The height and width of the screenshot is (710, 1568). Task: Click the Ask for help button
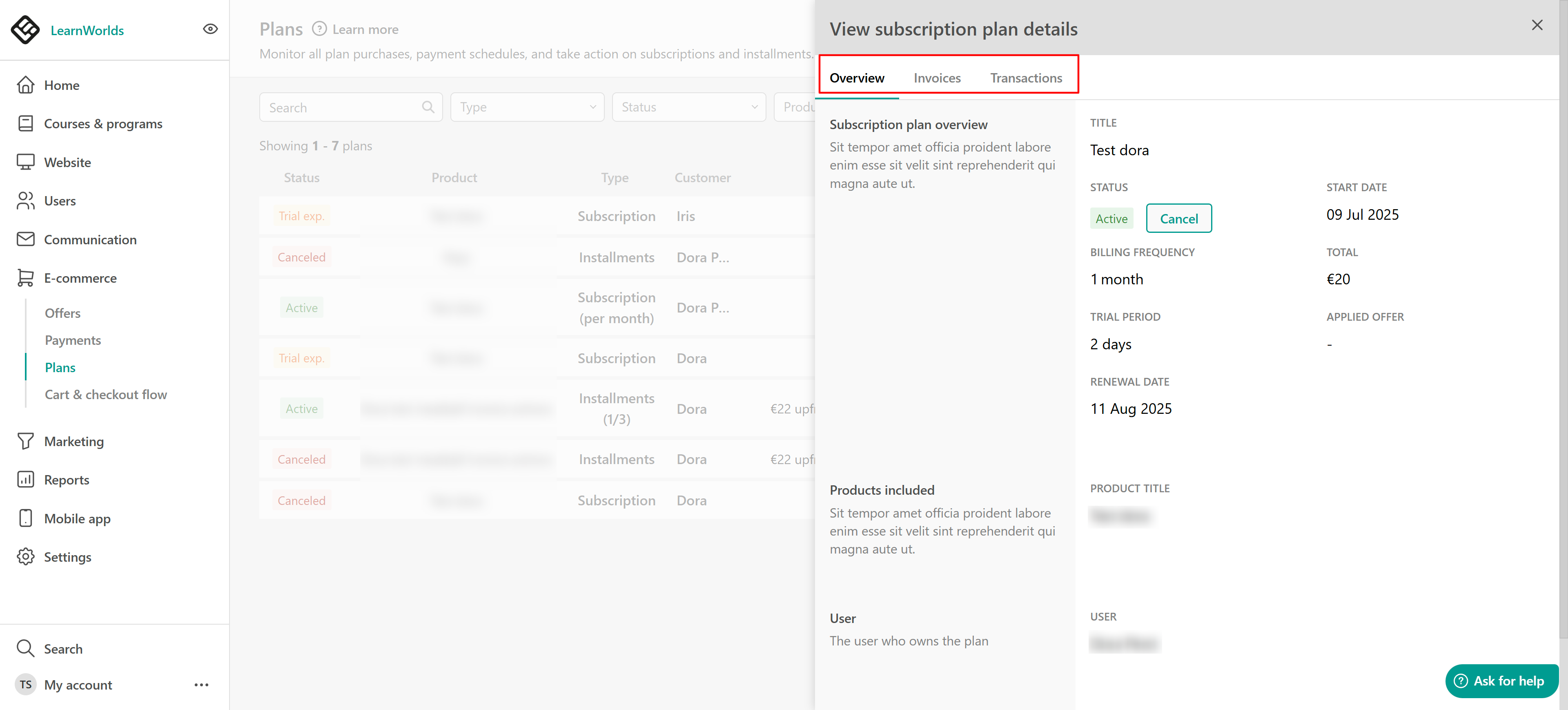1501,681
